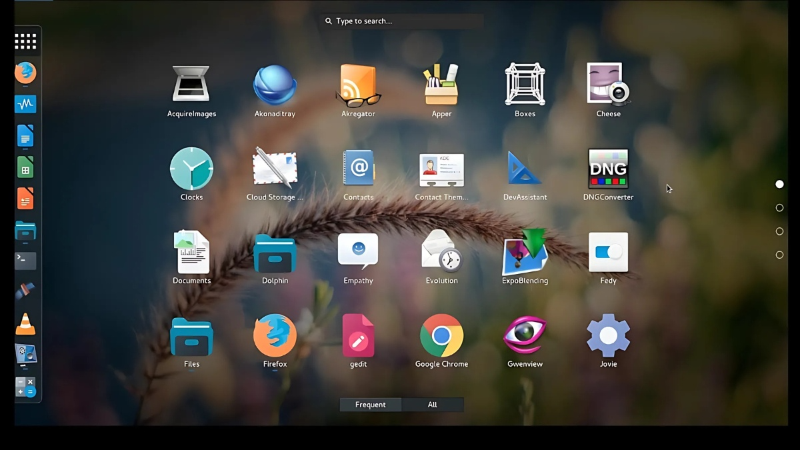Switch to the All tab
The height and width of the screenshot is (450, 800).
432,405
